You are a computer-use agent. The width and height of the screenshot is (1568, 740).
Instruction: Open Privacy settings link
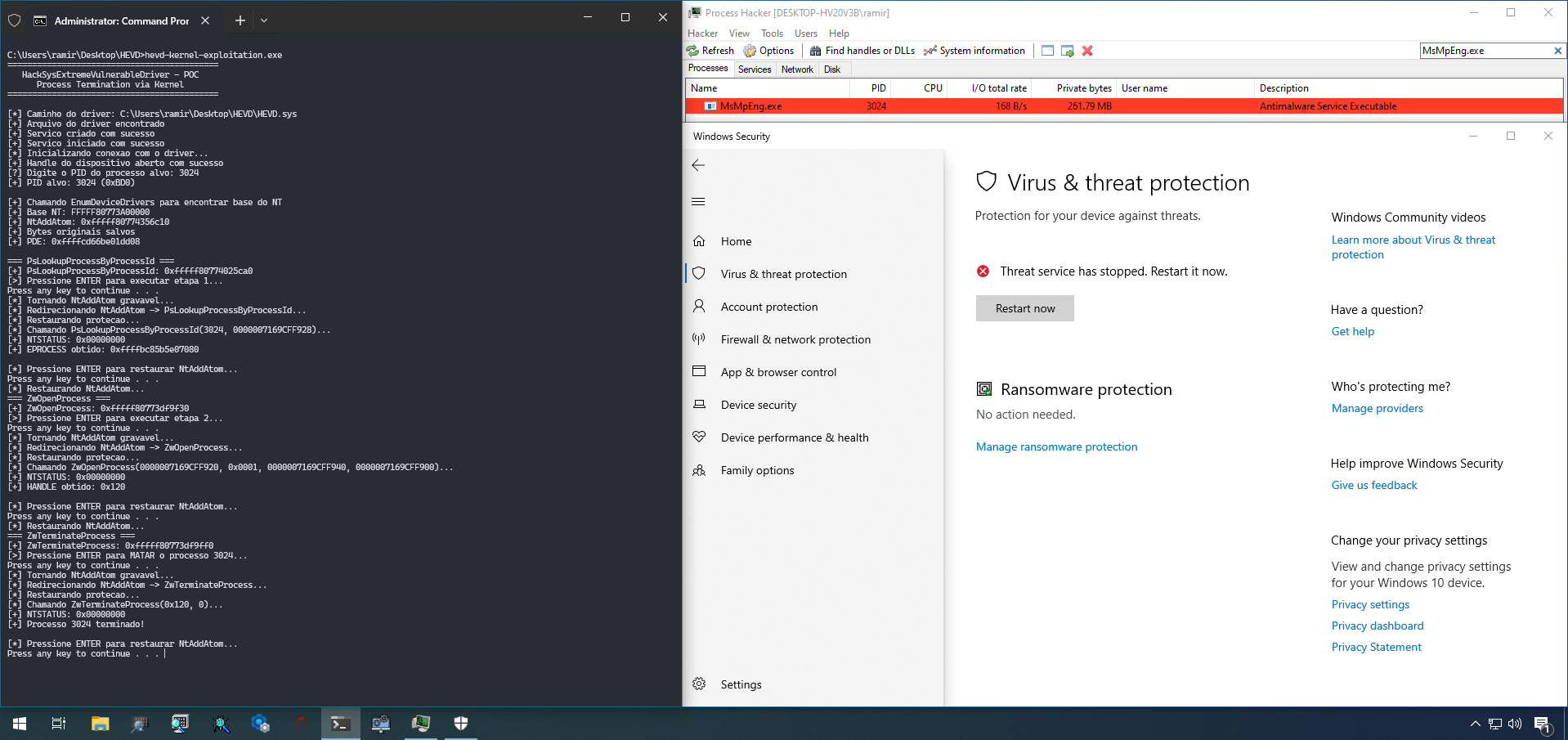click(1370, 604)
